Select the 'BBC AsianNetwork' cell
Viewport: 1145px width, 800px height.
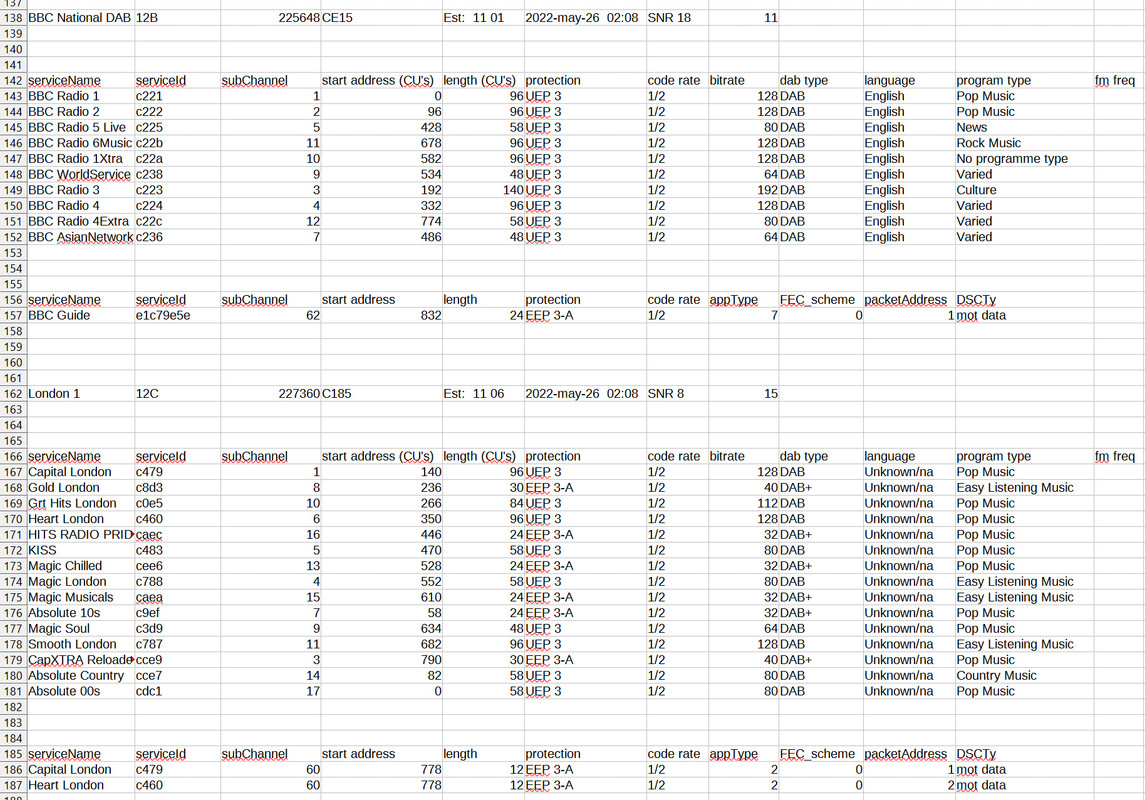[x=80, y=238]
